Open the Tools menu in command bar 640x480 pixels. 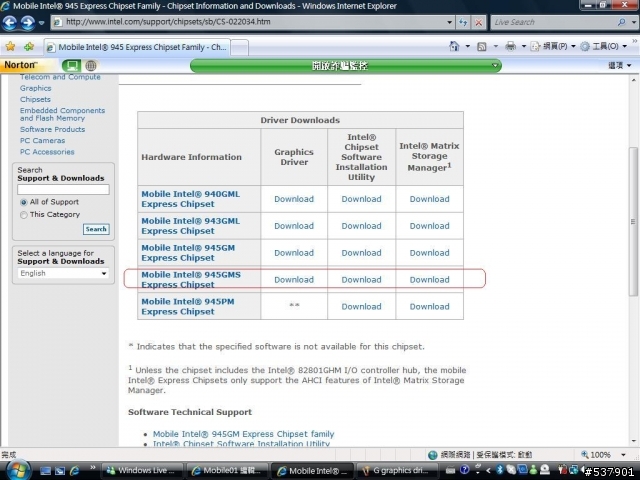coord(603,46)
